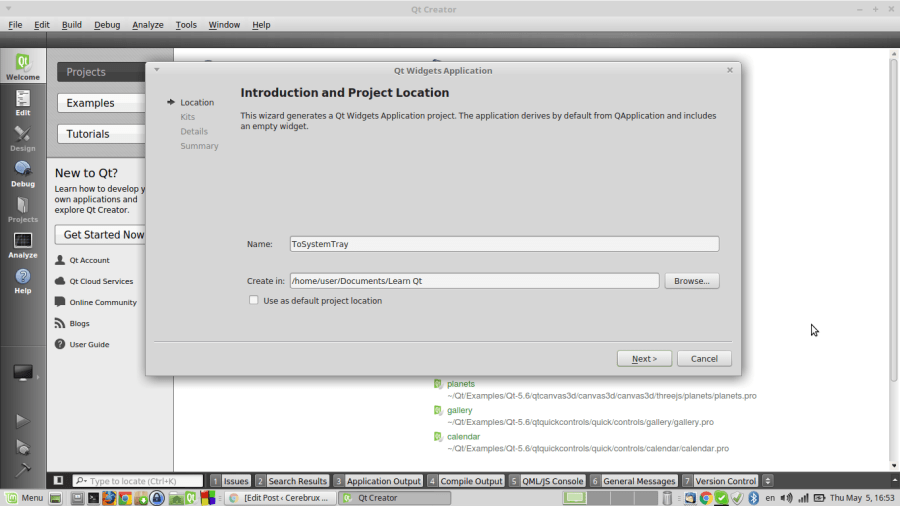
Task: Launch Firefox from taskbar panel
Action: pos(109,498)
